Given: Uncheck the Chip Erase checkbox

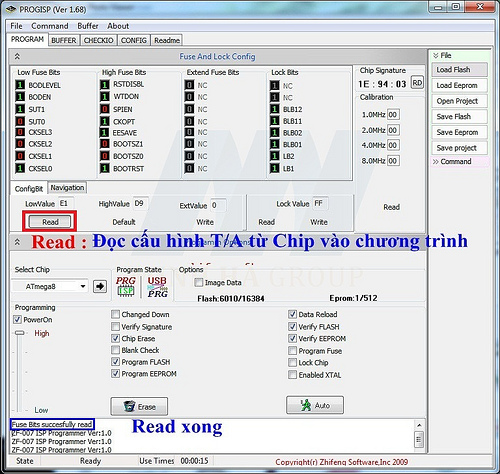Looking at the screenshot, I should tap(115, 338).
